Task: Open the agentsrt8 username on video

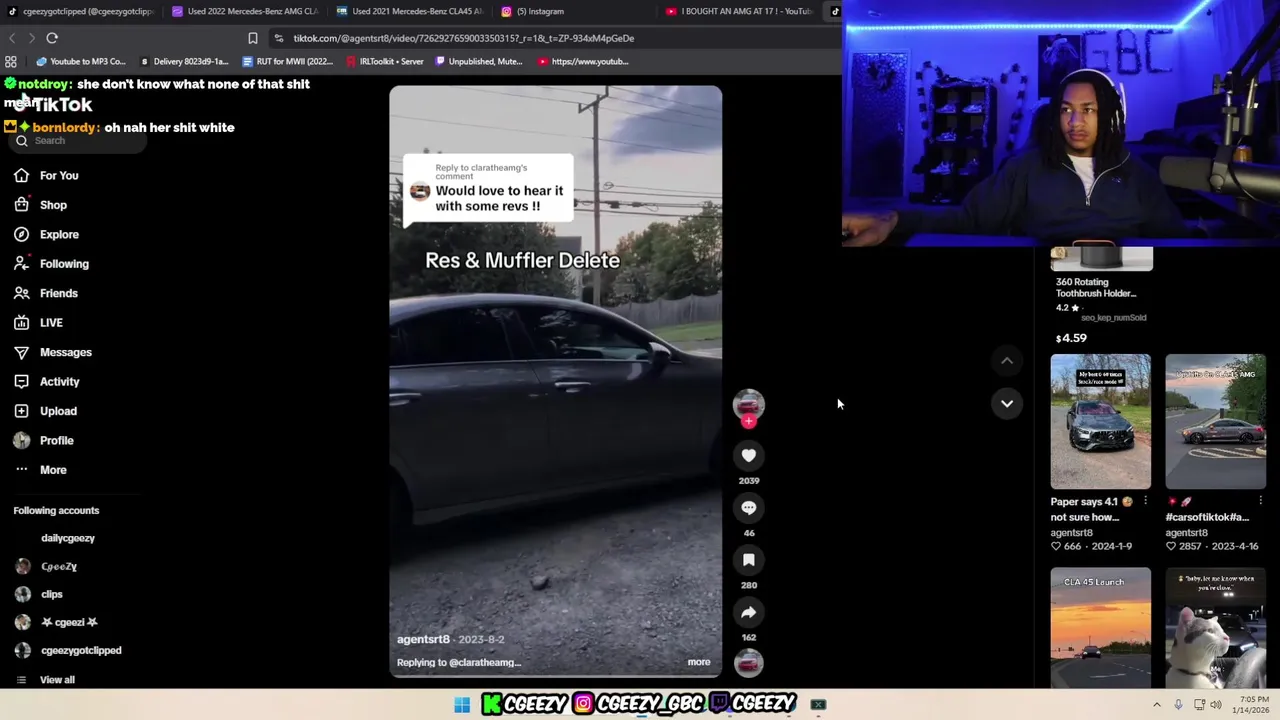Action: coord(423,639)
